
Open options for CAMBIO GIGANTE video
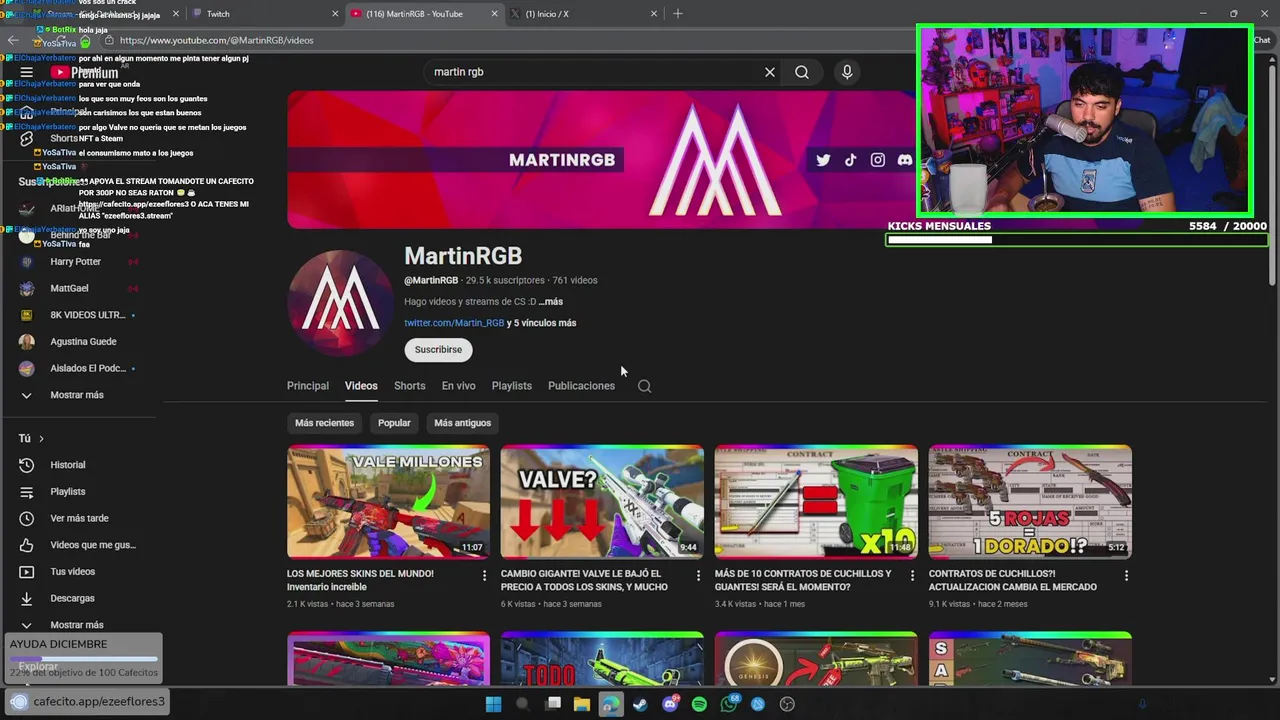point(698,576)
